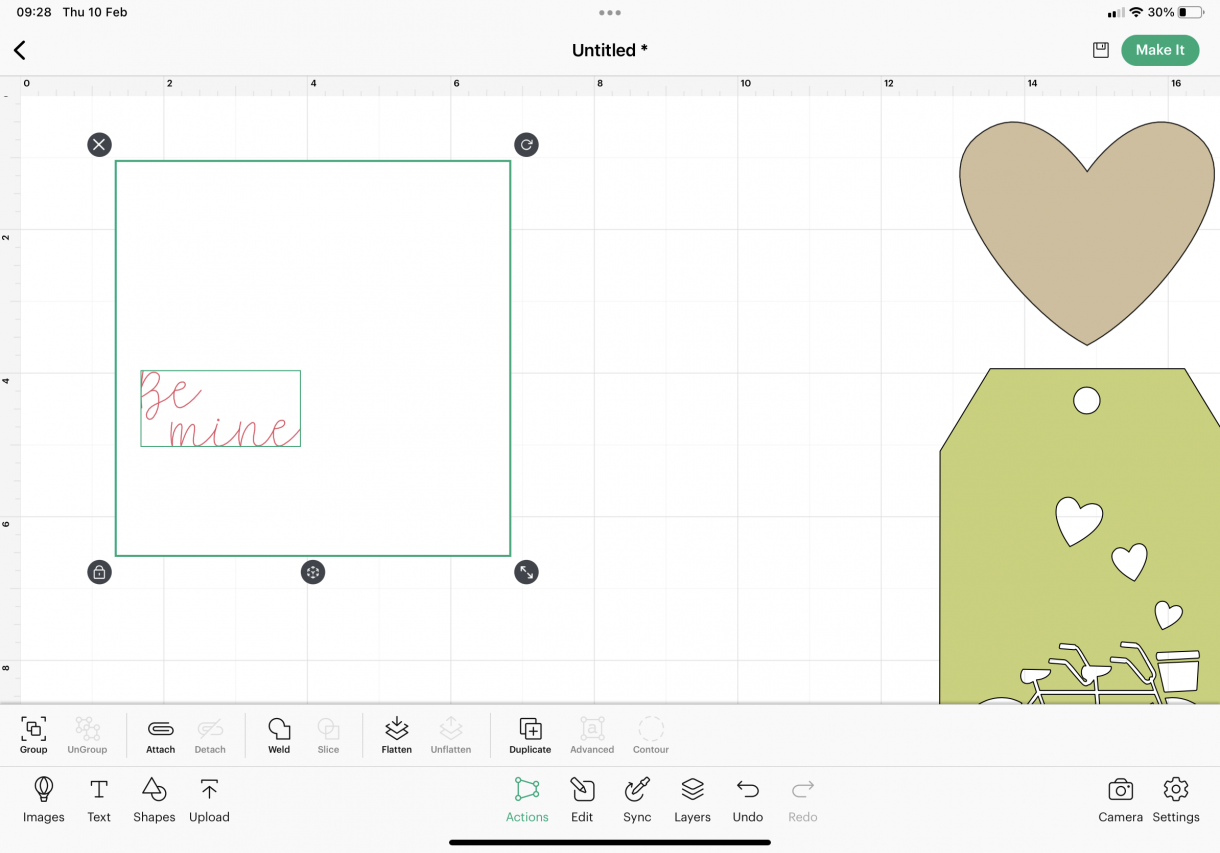Screen dimensions: 1220x853
Task: Select the tan heart shape
Action: pos(1086,232)
